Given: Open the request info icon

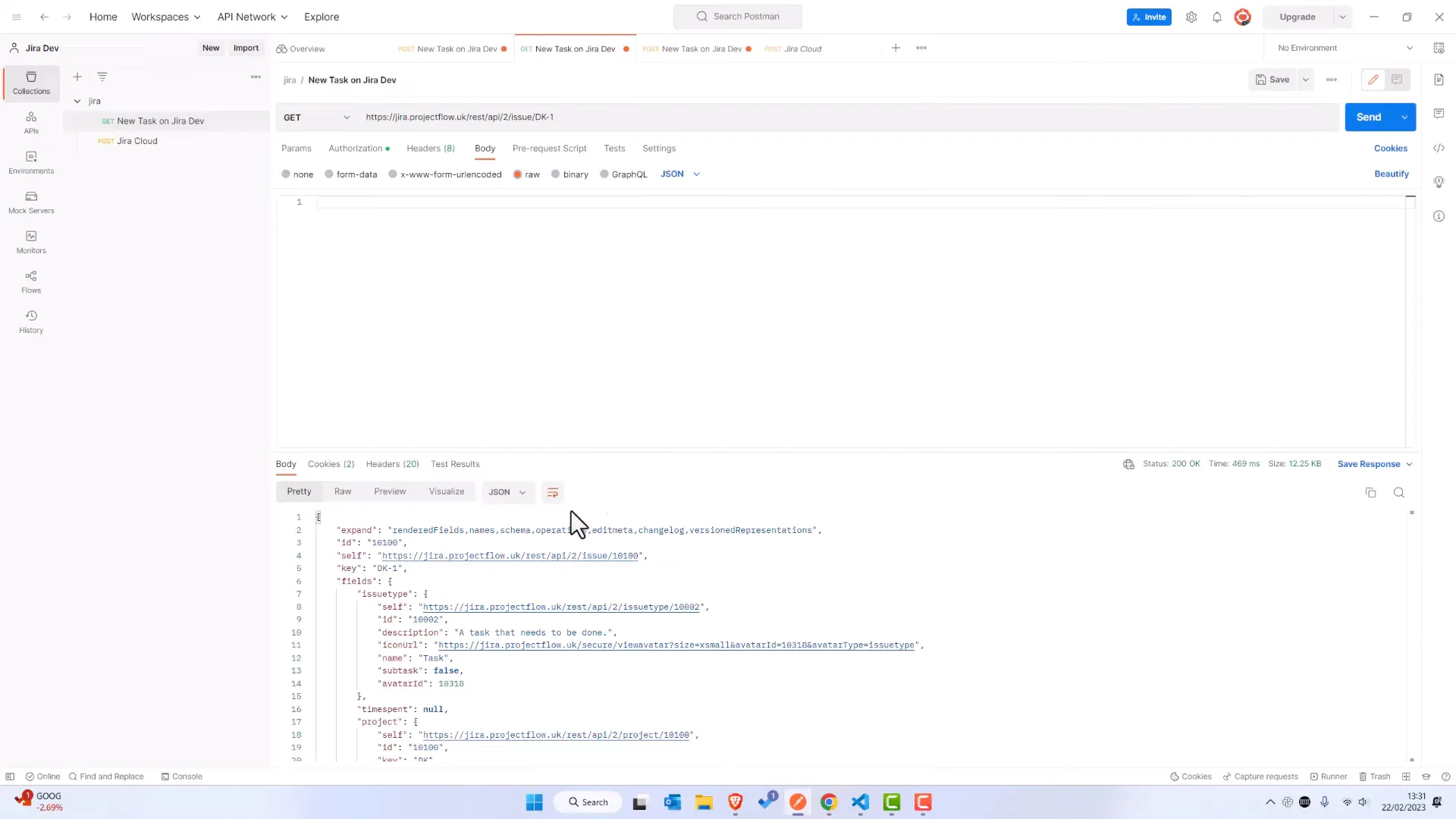Looking at the screenshot, I should pyautogui.click(x=1439, y=216).
